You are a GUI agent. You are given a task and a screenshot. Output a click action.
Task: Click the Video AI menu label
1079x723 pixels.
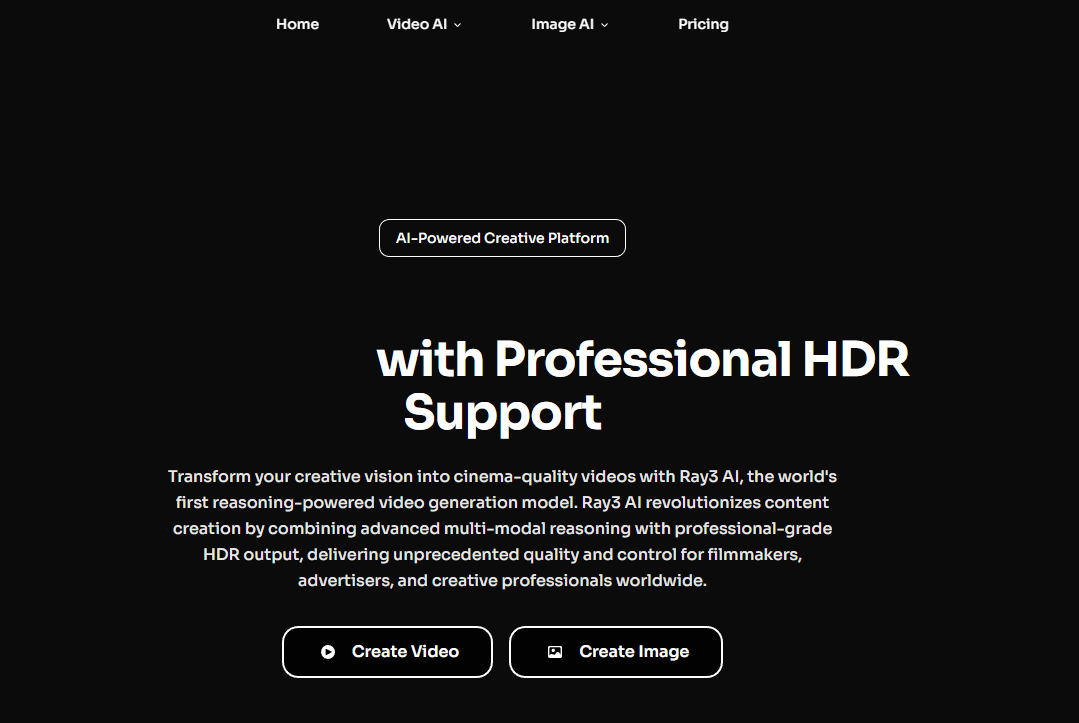(x=416, y=24)
